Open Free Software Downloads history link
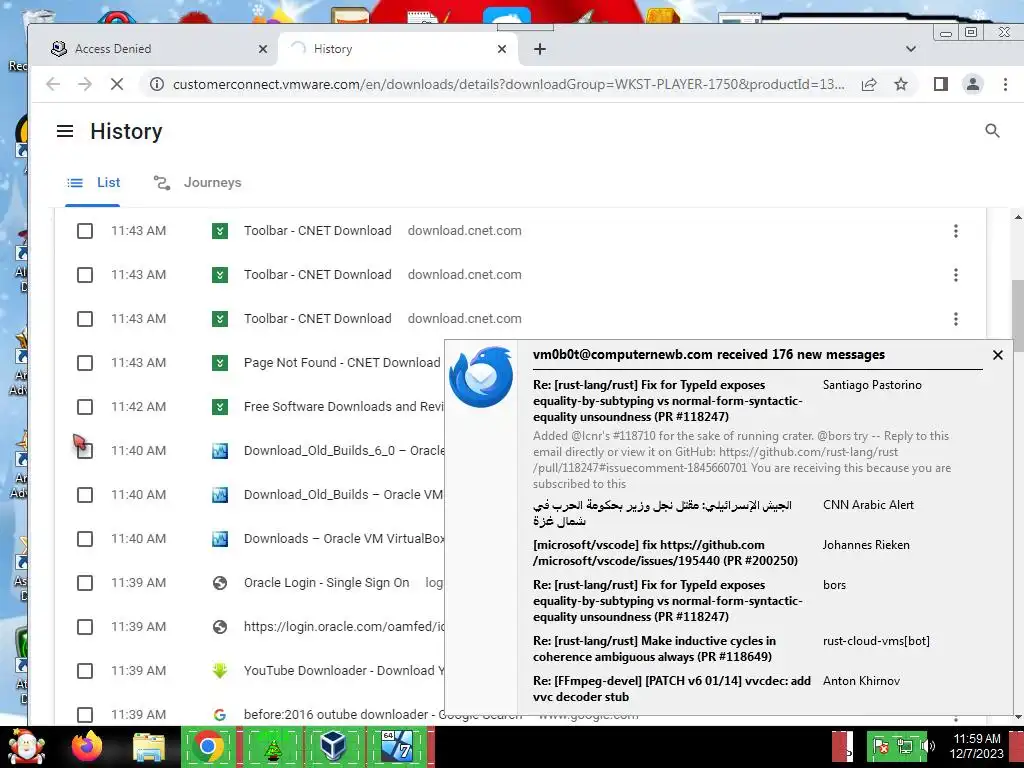Image resolution: width=1024 pixels, height=768 pixels. (x=344, y=406)
